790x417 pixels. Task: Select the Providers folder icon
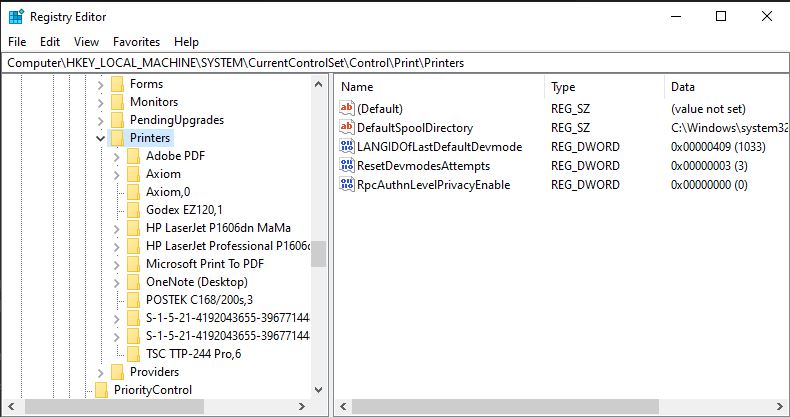click(117, 372)
